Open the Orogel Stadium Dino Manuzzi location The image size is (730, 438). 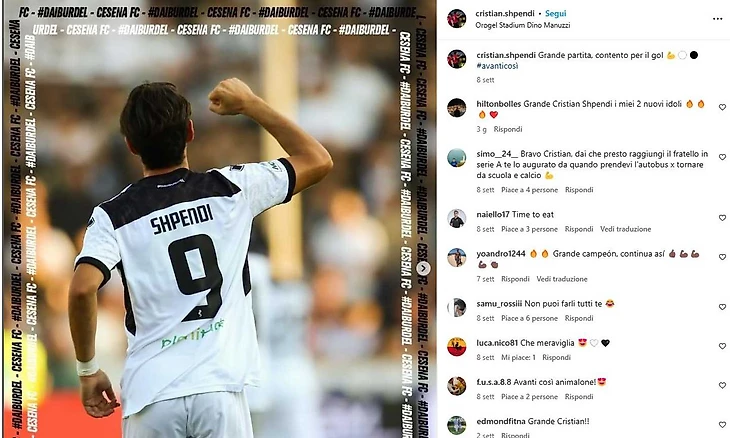tap(522, 25)
